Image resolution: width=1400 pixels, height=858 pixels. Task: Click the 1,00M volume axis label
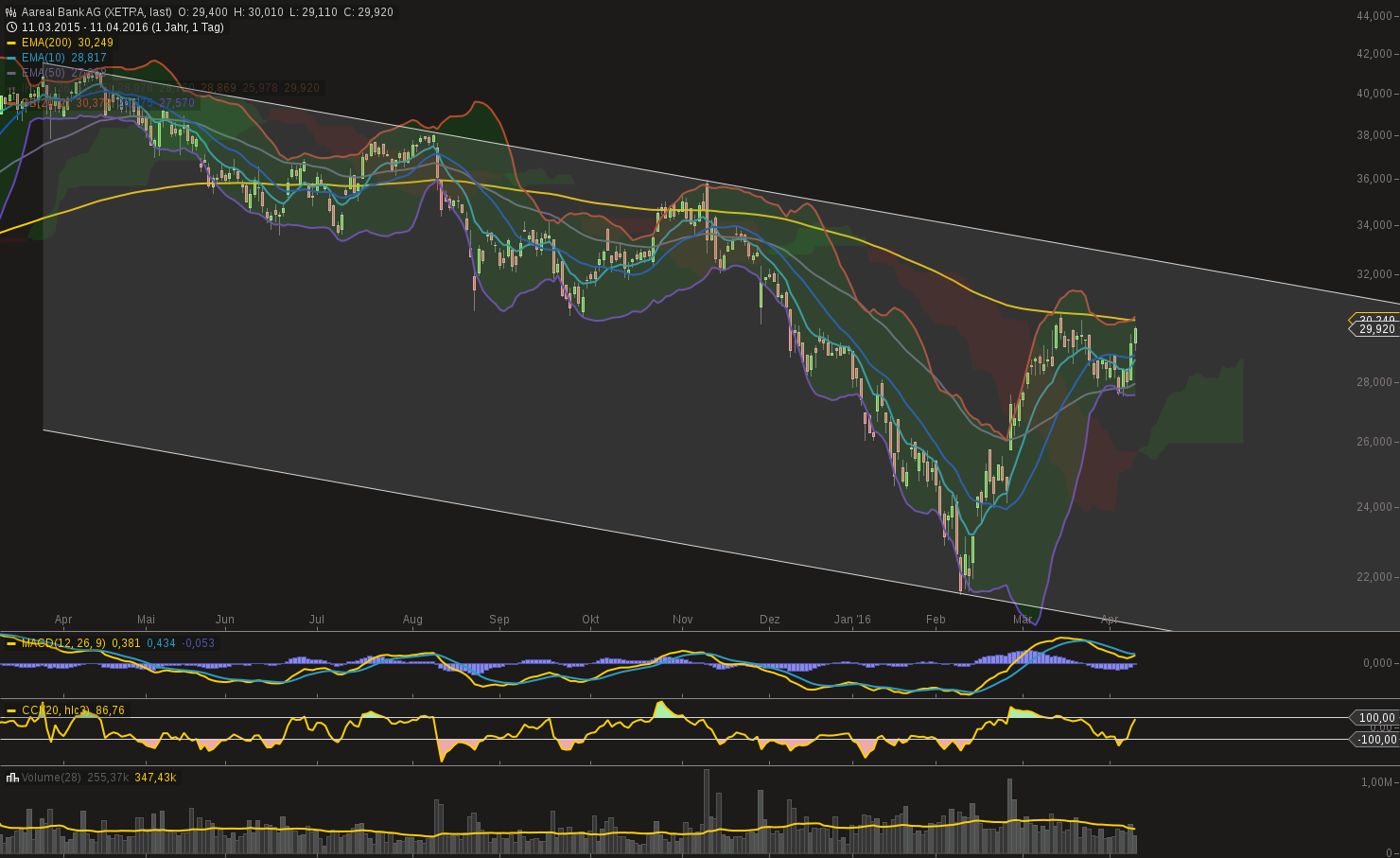[1376, 782]
